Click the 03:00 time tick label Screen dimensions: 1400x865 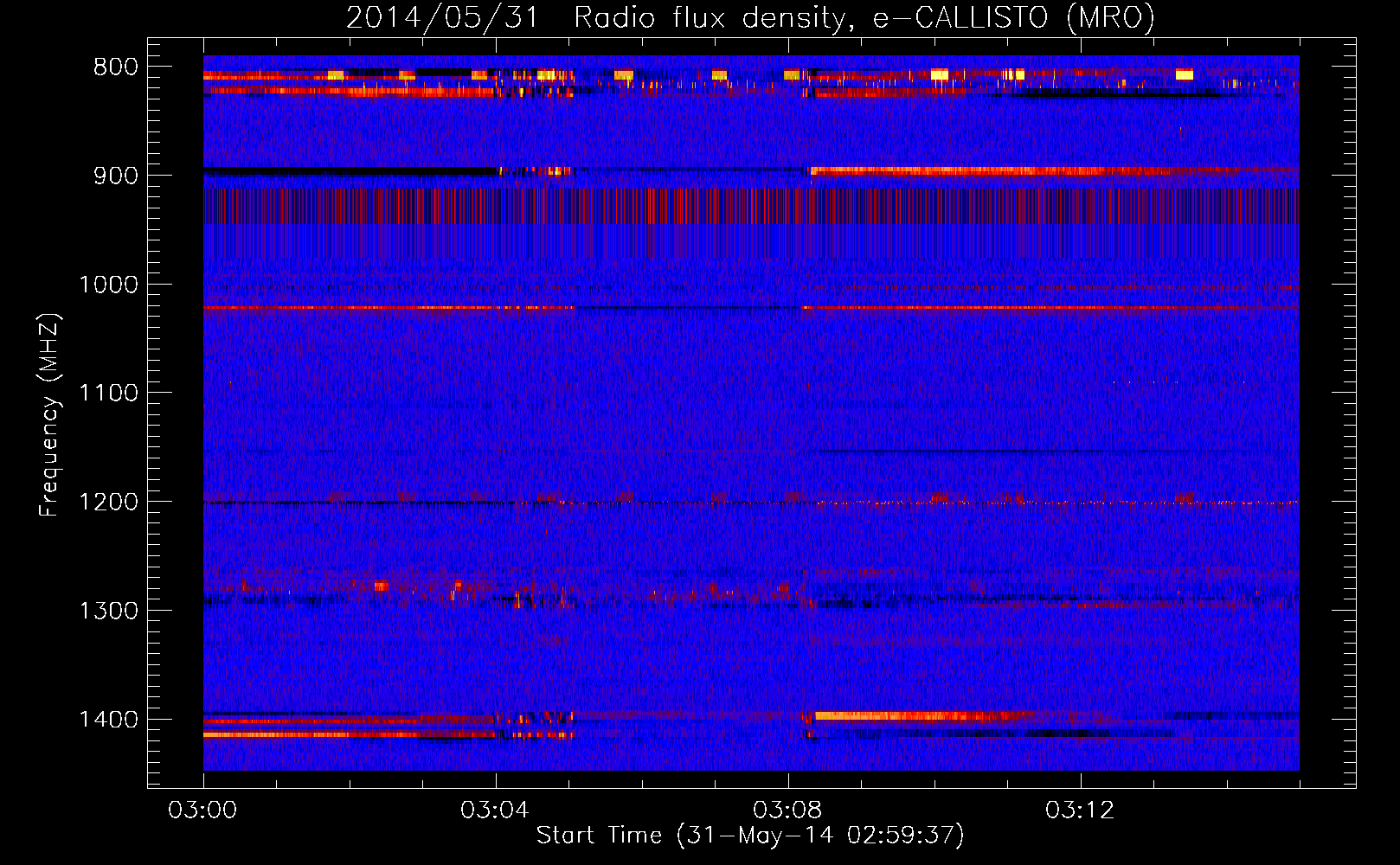(202, 811)
